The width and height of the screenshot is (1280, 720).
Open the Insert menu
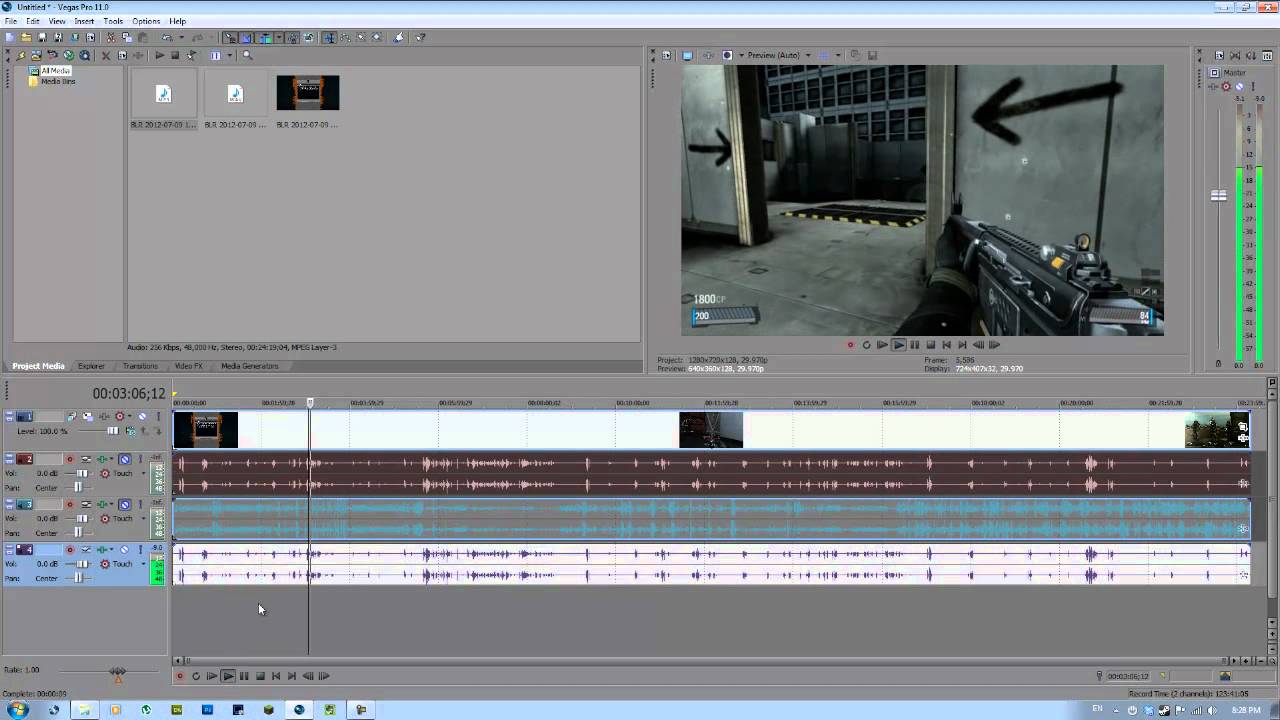(x=84, y=21)
